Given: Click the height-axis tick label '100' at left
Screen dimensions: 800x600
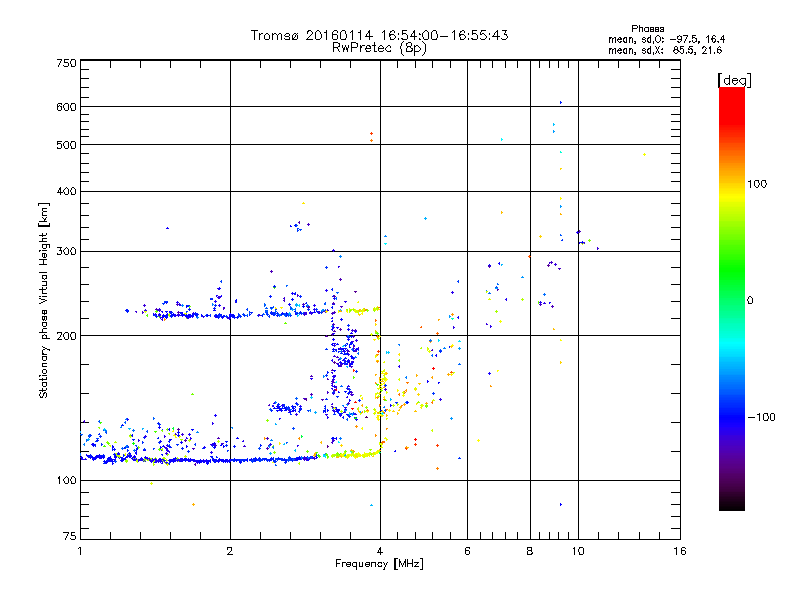Looking at the screenshot, I should pyautogui.click(x=66, y=480).
